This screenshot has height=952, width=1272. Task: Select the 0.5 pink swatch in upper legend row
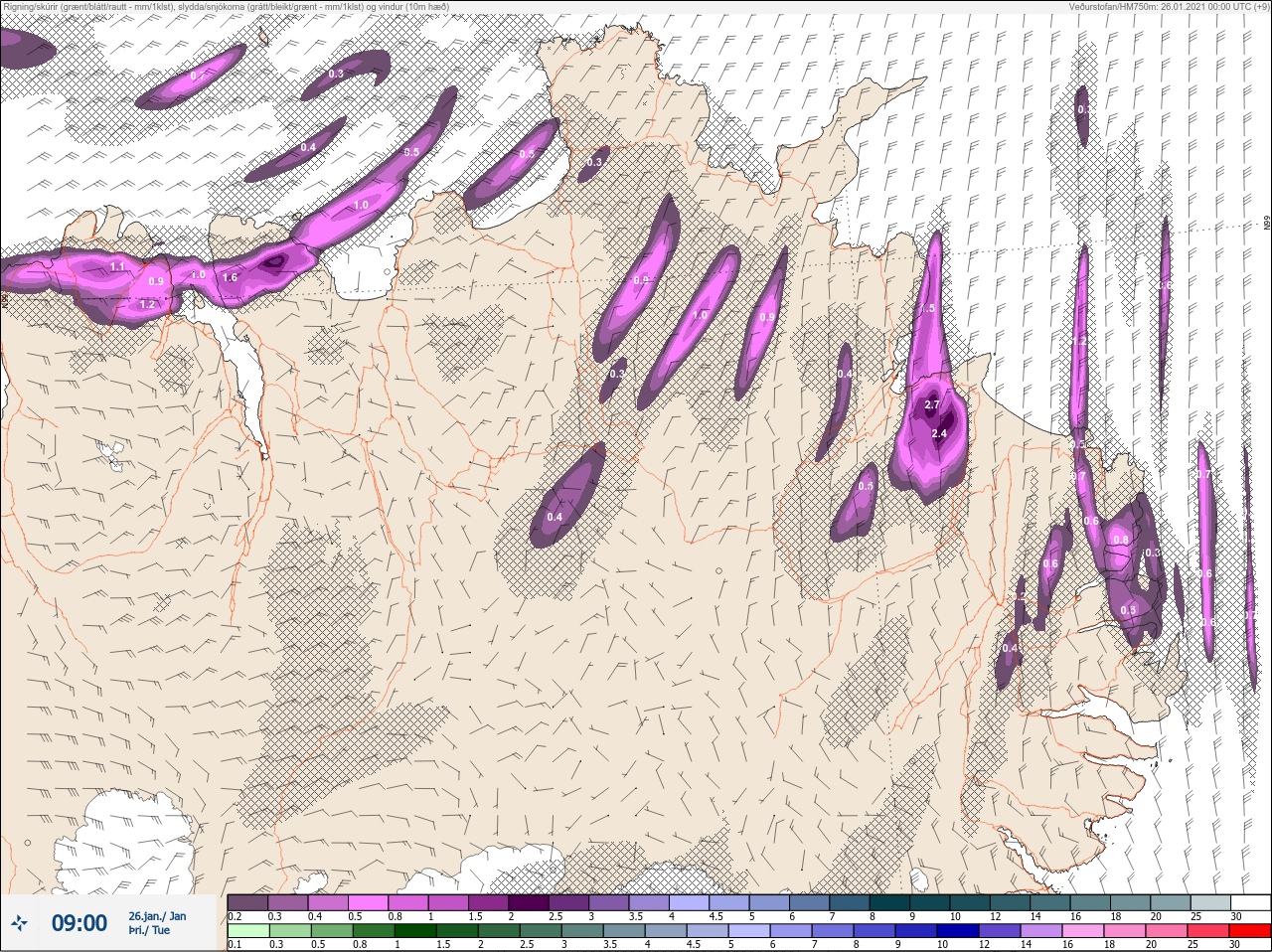point(368,901)
